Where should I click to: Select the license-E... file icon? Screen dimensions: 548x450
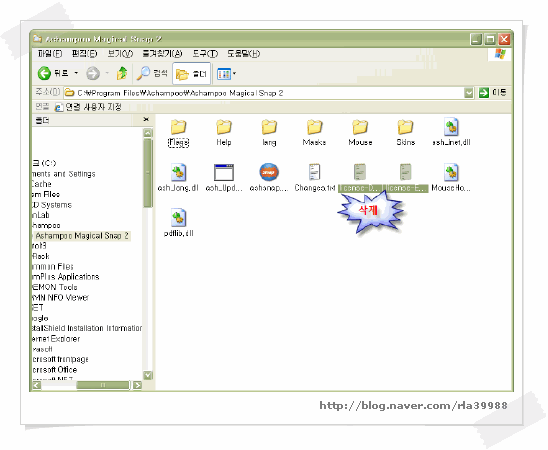pyautogui.click(x=405, y=172)
